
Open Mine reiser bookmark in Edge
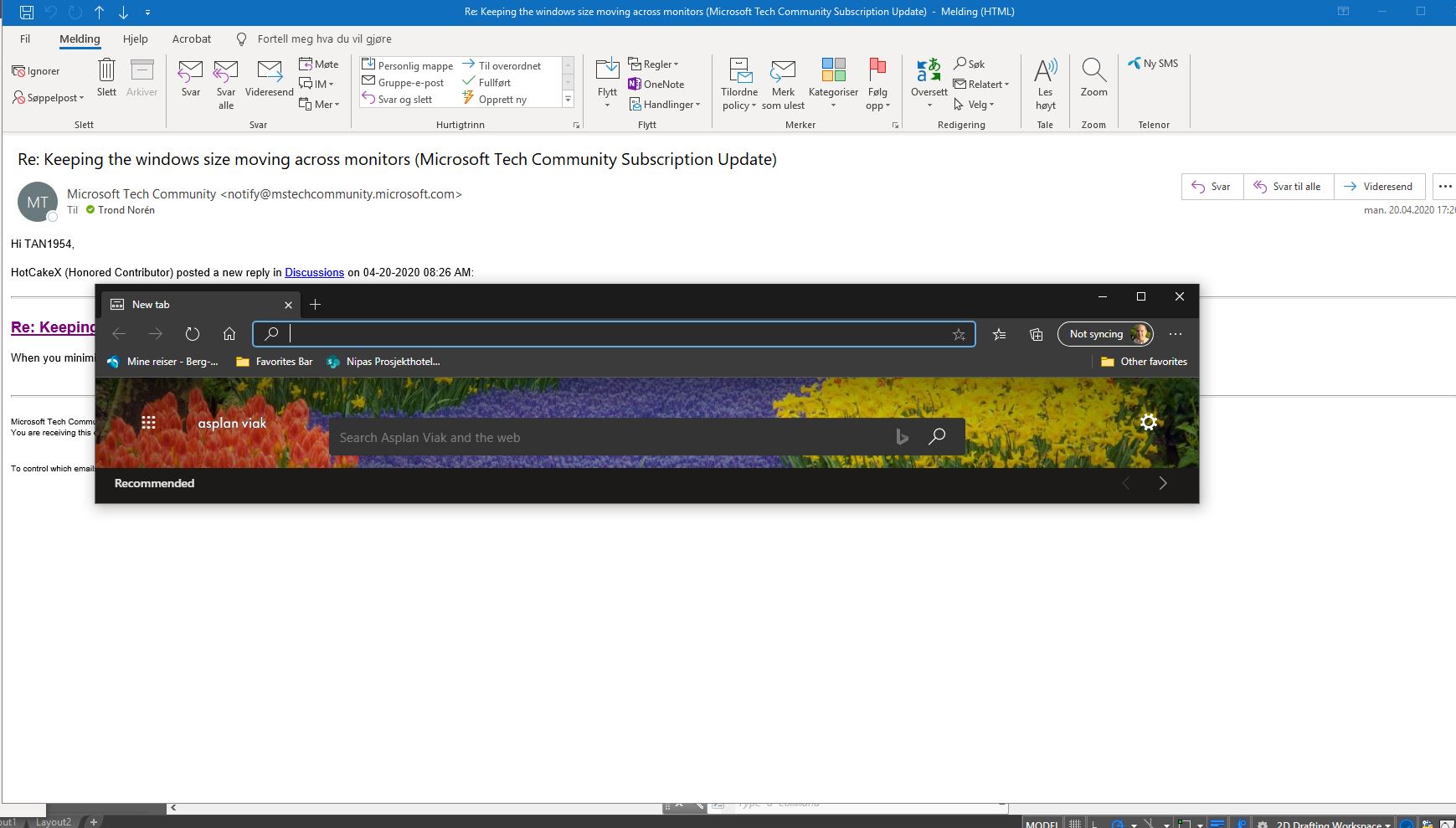162,362
